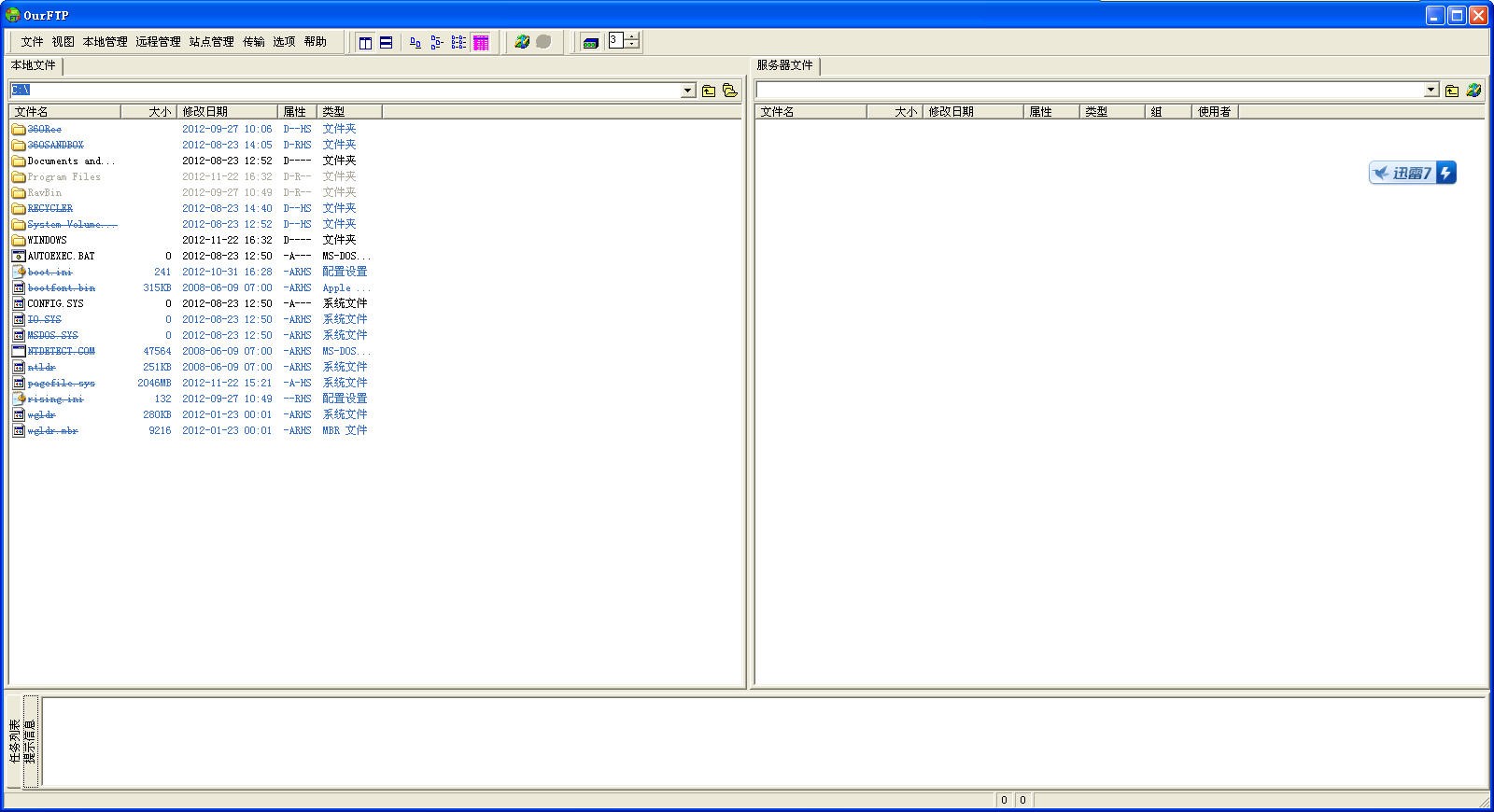Increase the thread count spinner value
This screenshot has height=812, width=1494.
(x=633, y=37)
